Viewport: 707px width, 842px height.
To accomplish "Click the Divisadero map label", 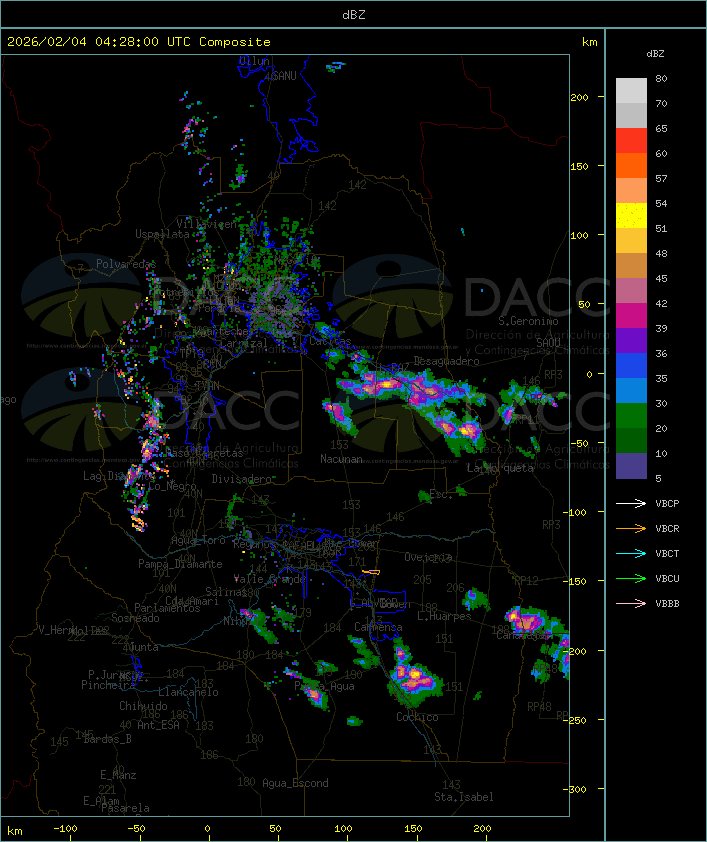I will (241, 478).
